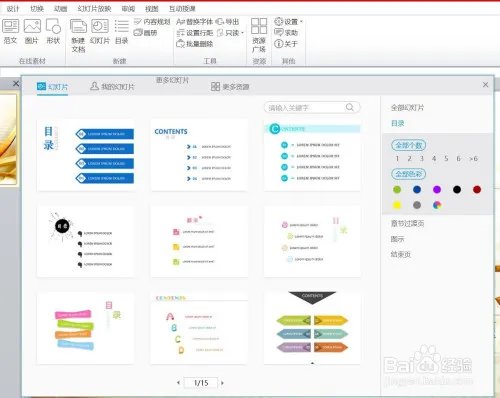The height and width of the screenshot is (398, 500).
Task: Click the 全部色彩 filter pill
Action: pyautogui.click(x=408, y=174)
